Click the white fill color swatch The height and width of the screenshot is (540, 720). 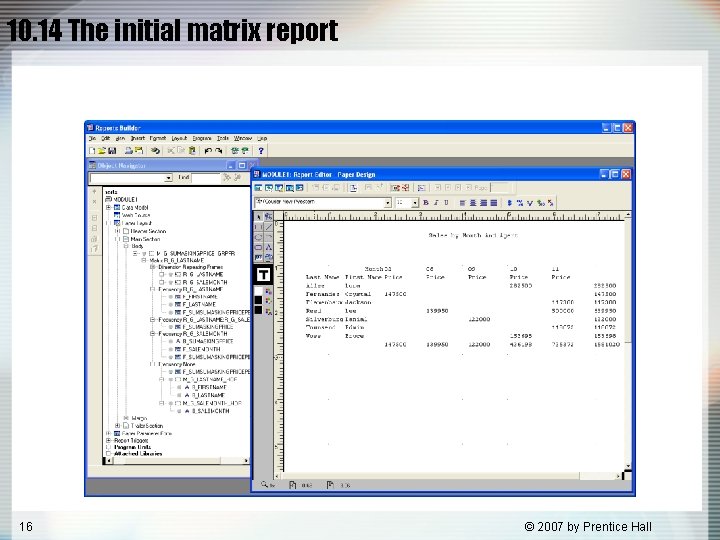259,291
